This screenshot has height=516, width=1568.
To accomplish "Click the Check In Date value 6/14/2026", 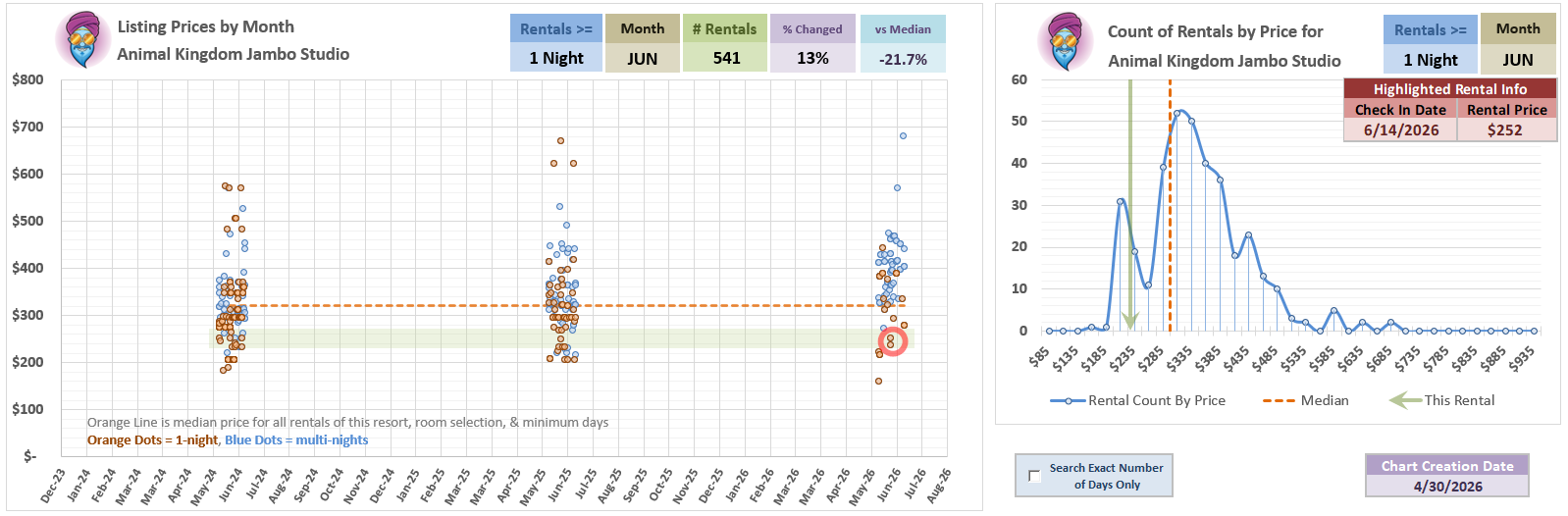I will 1400,129.
